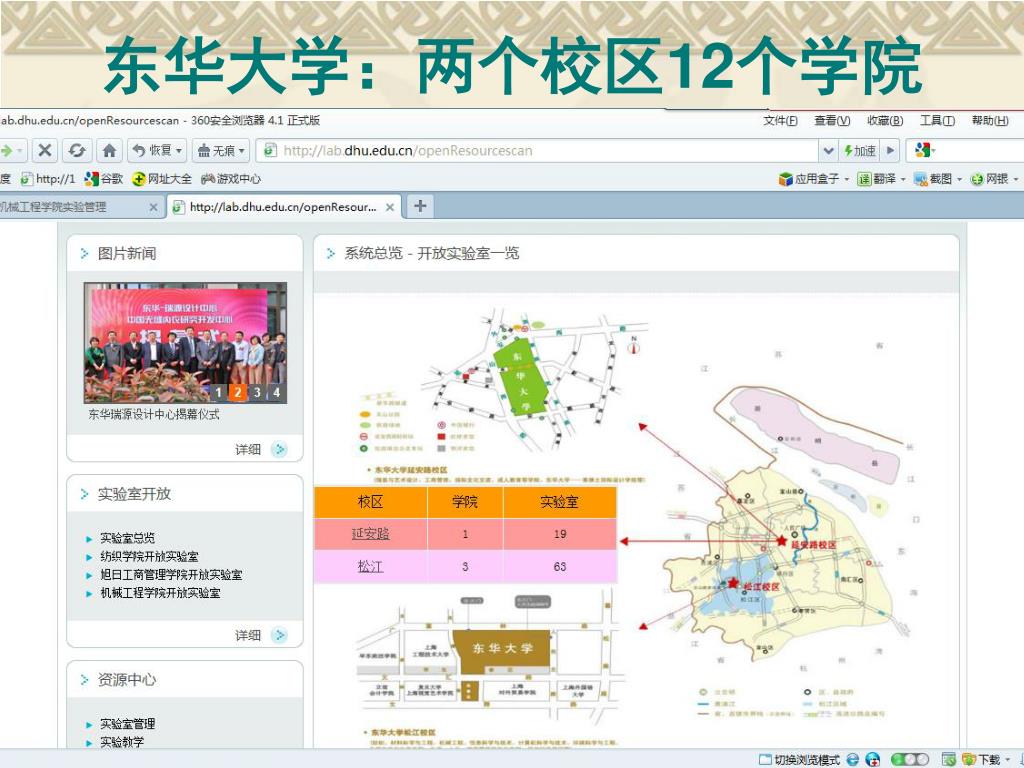The width and height of the screenshot is (1024, 768).
Task: Select slide number 4 on news image
Action: (277, 392)
